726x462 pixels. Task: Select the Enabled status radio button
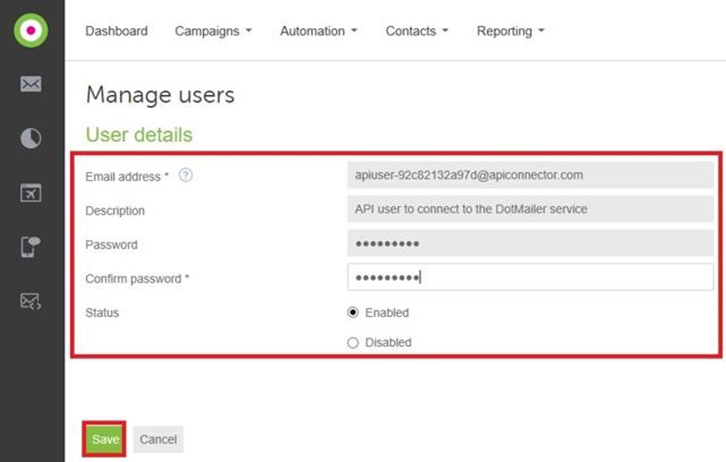352,313
